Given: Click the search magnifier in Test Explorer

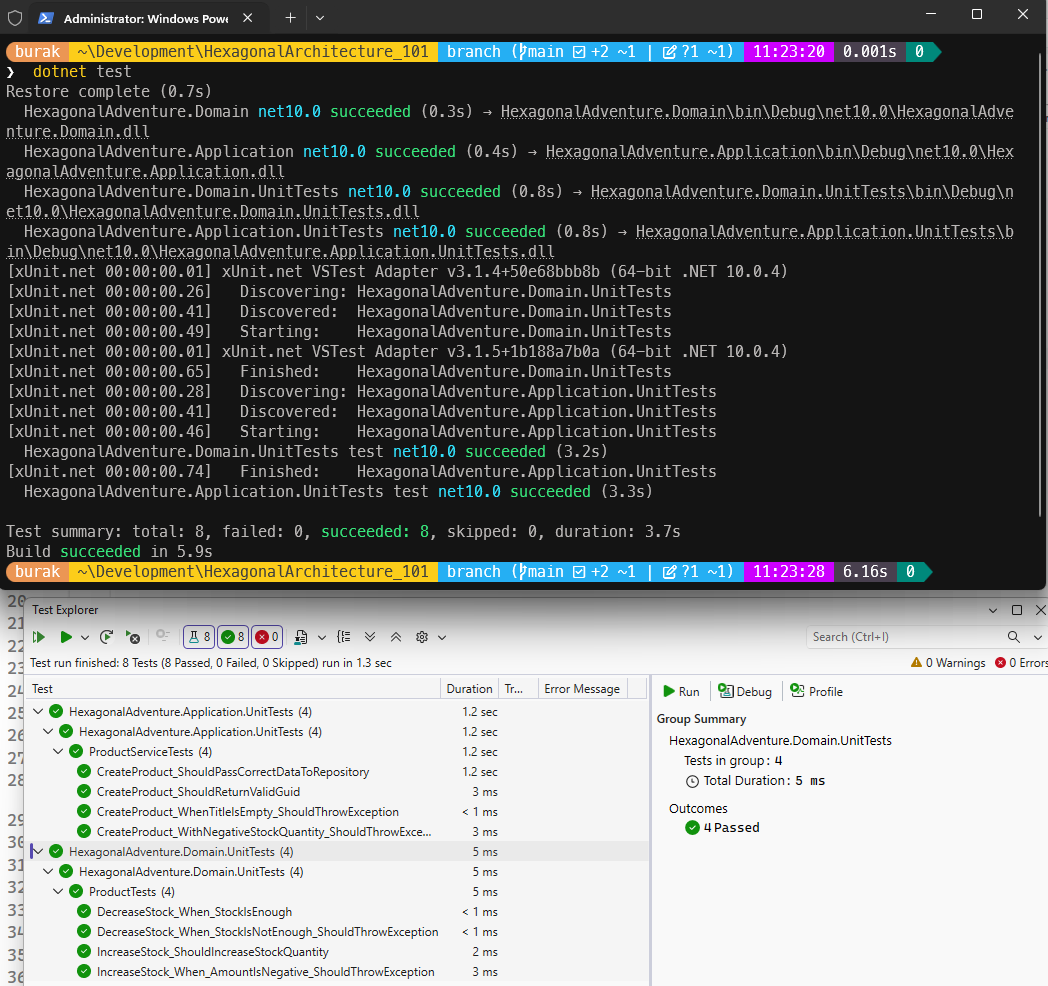Looking at the screenshot, I should [x=1013, y=637].
